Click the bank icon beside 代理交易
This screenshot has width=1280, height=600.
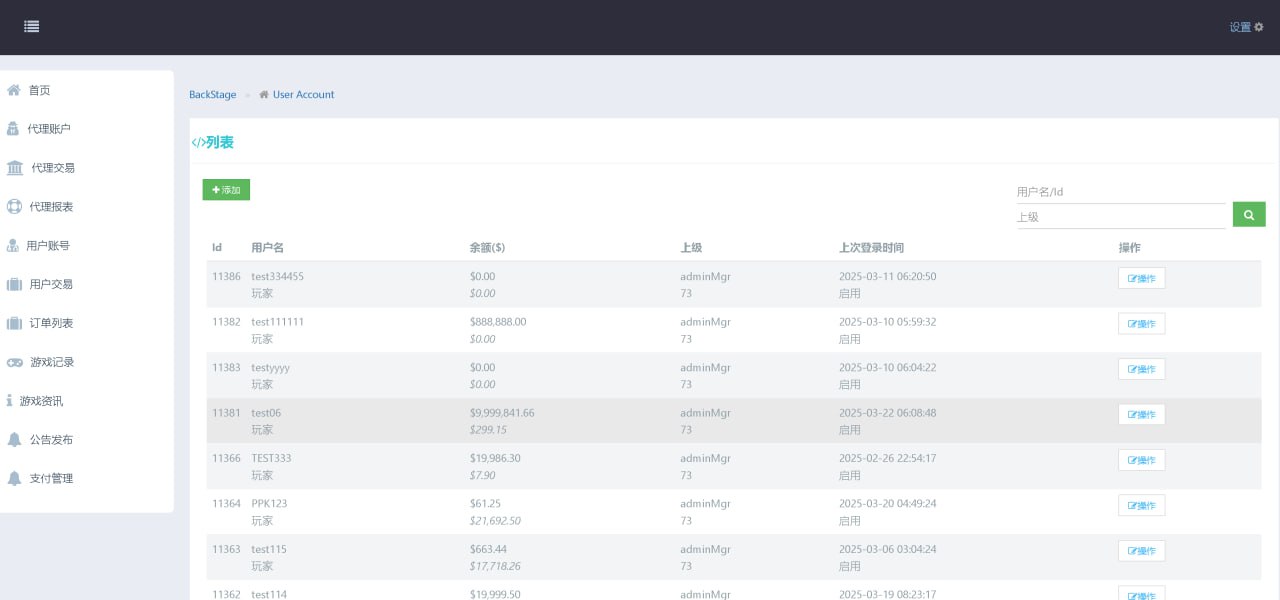point(15,167)
